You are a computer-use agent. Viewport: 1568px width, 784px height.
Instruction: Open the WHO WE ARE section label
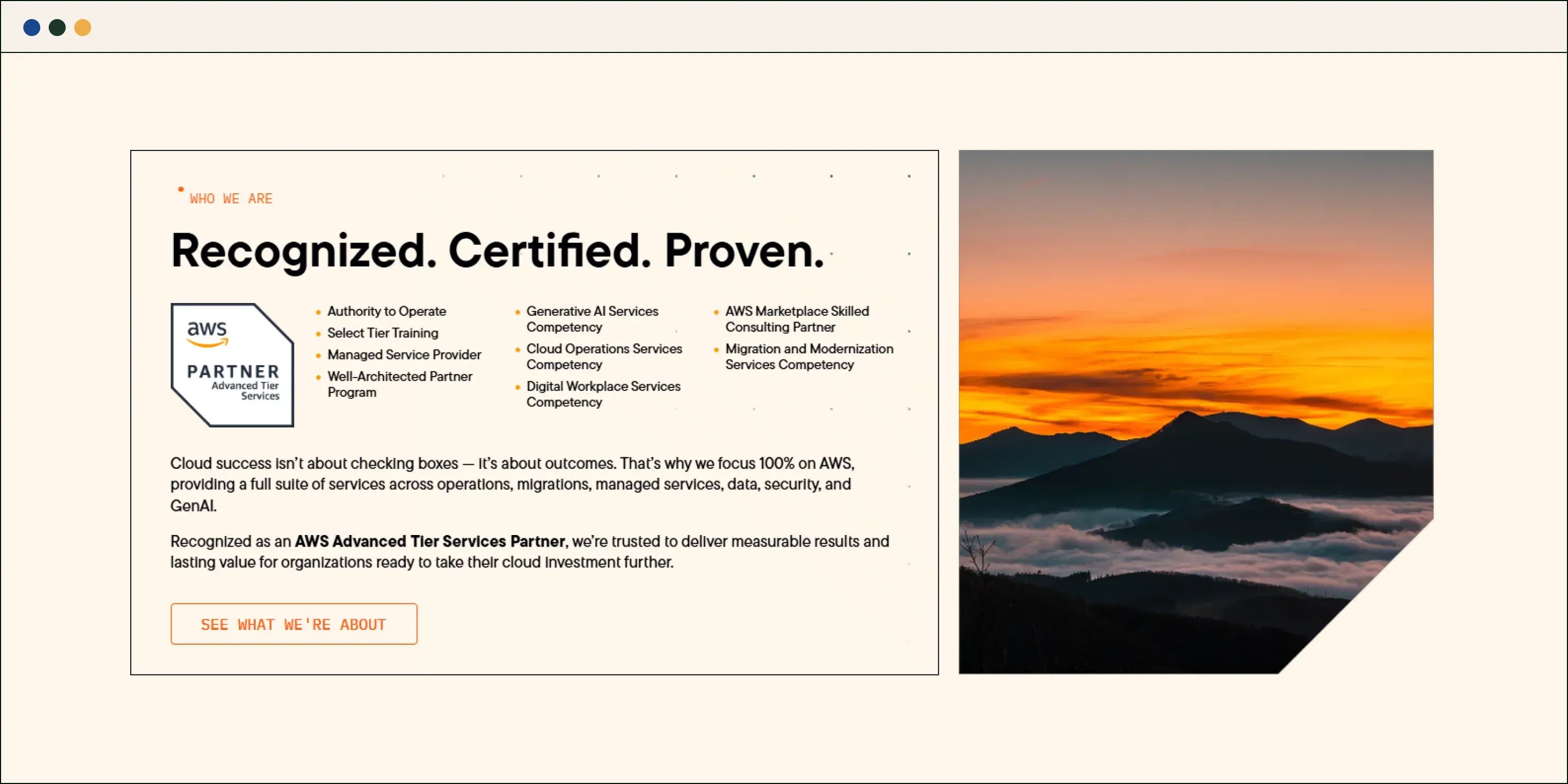click(x=230, y=199)
